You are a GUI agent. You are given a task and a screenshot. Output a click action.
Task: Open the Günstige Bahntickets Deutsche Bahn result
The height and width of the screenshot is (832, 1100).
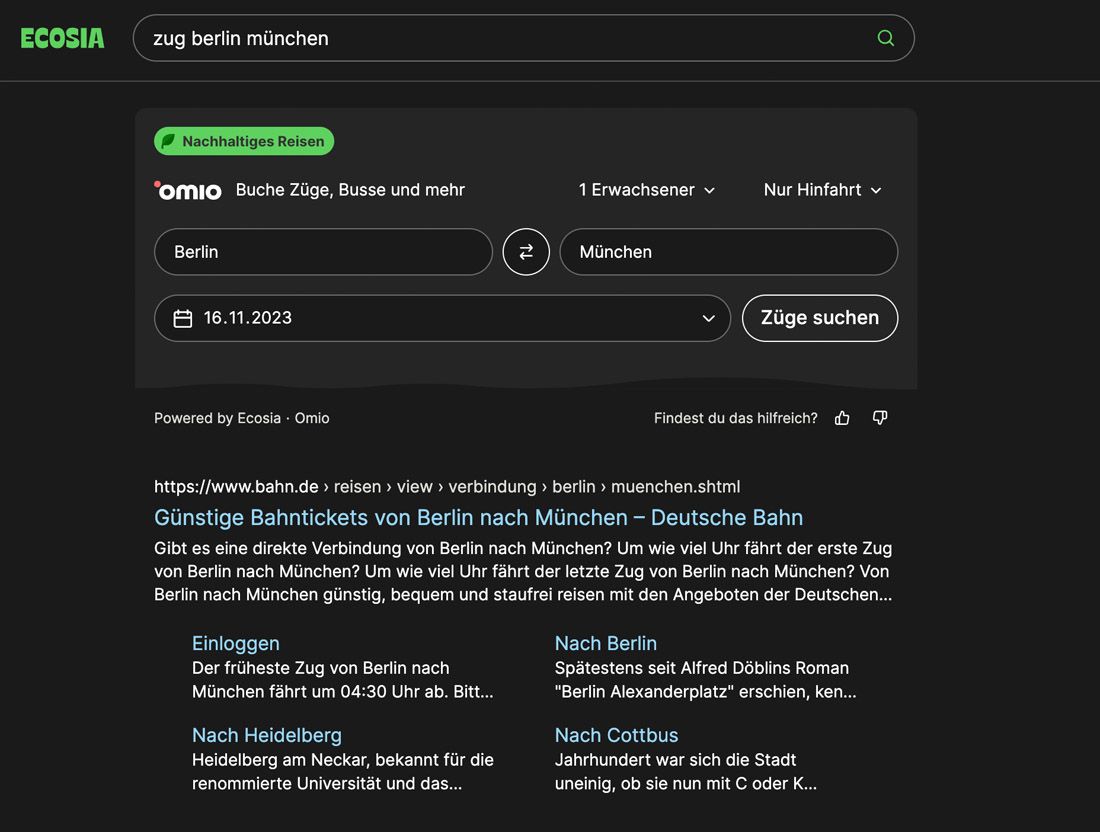pos(478,517)
